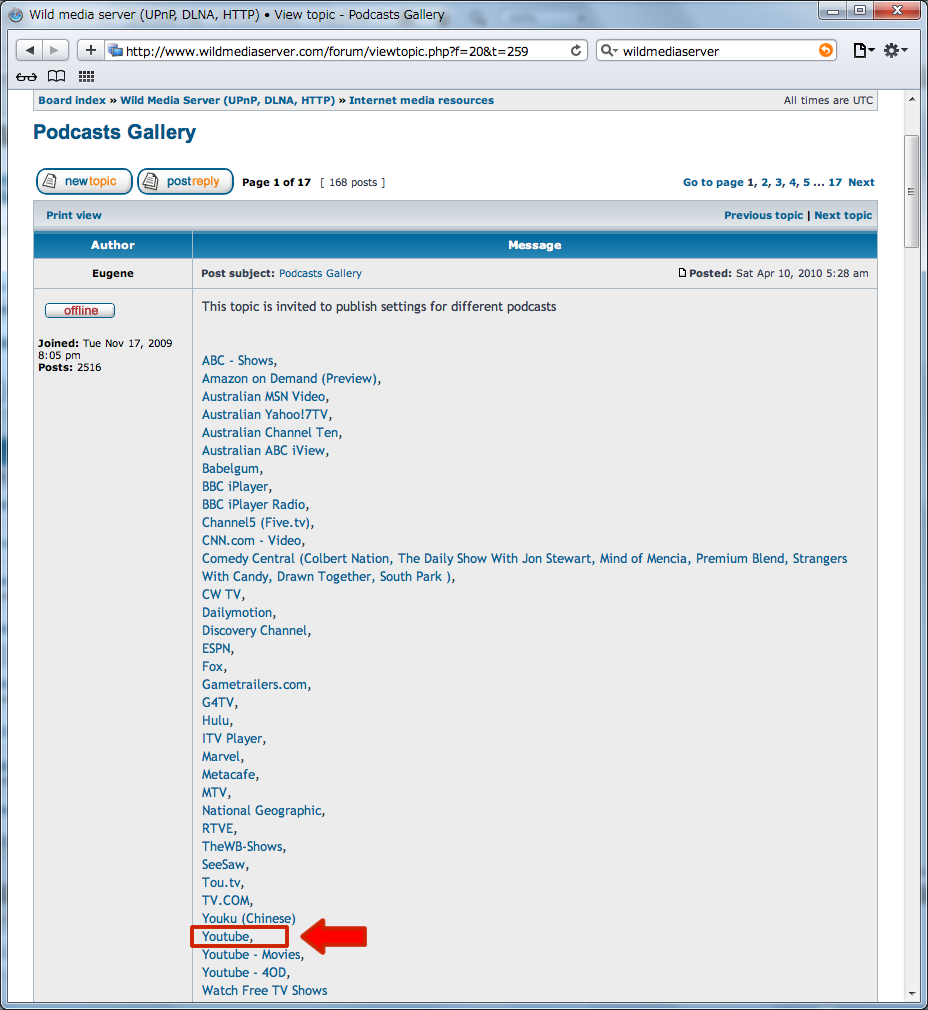Screen dimensions: 928x1010
Task: Go to page 2 of the topic
Action: [x=764, y=182]
